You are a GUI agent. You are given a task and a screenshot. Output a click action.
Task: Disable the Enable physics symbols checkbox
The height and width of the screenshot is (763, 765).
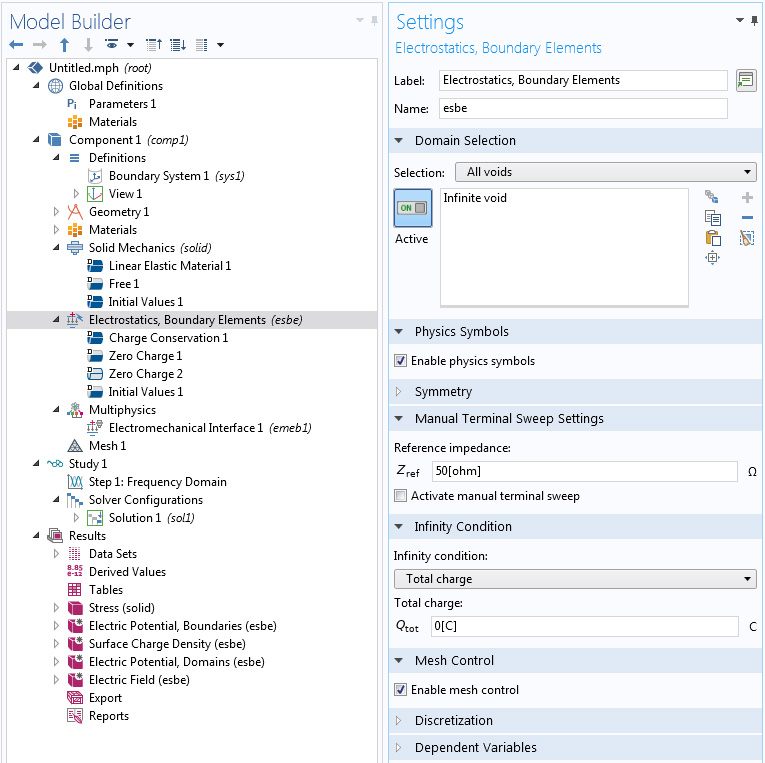coord(401,361)
